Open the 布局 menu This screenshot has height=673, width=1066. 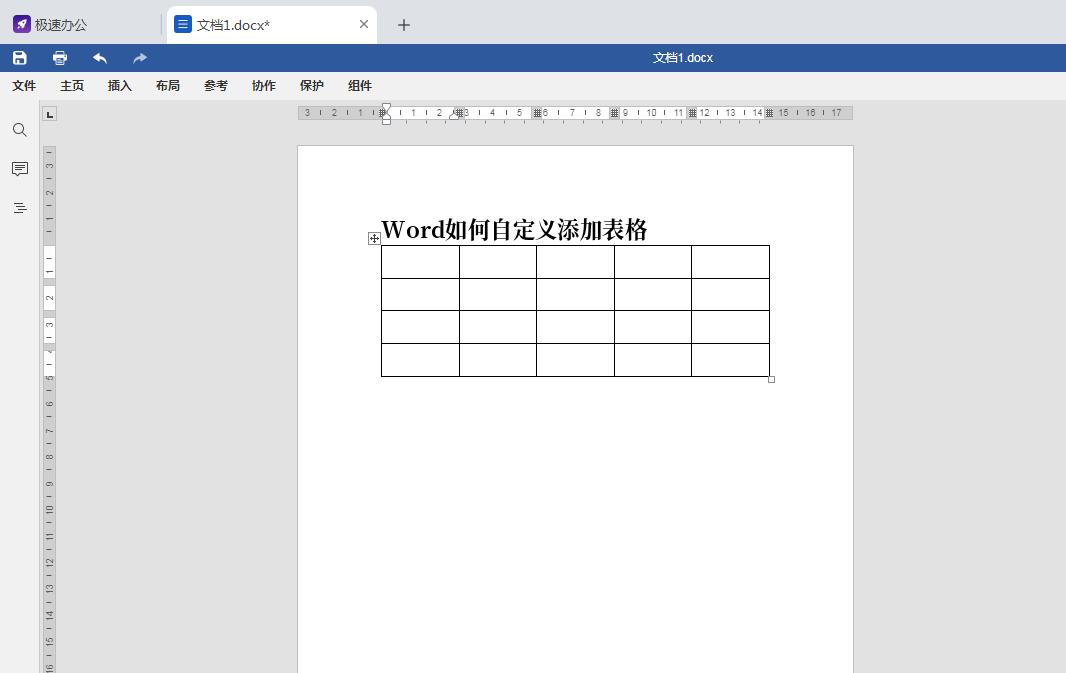[x=168, y=86]
